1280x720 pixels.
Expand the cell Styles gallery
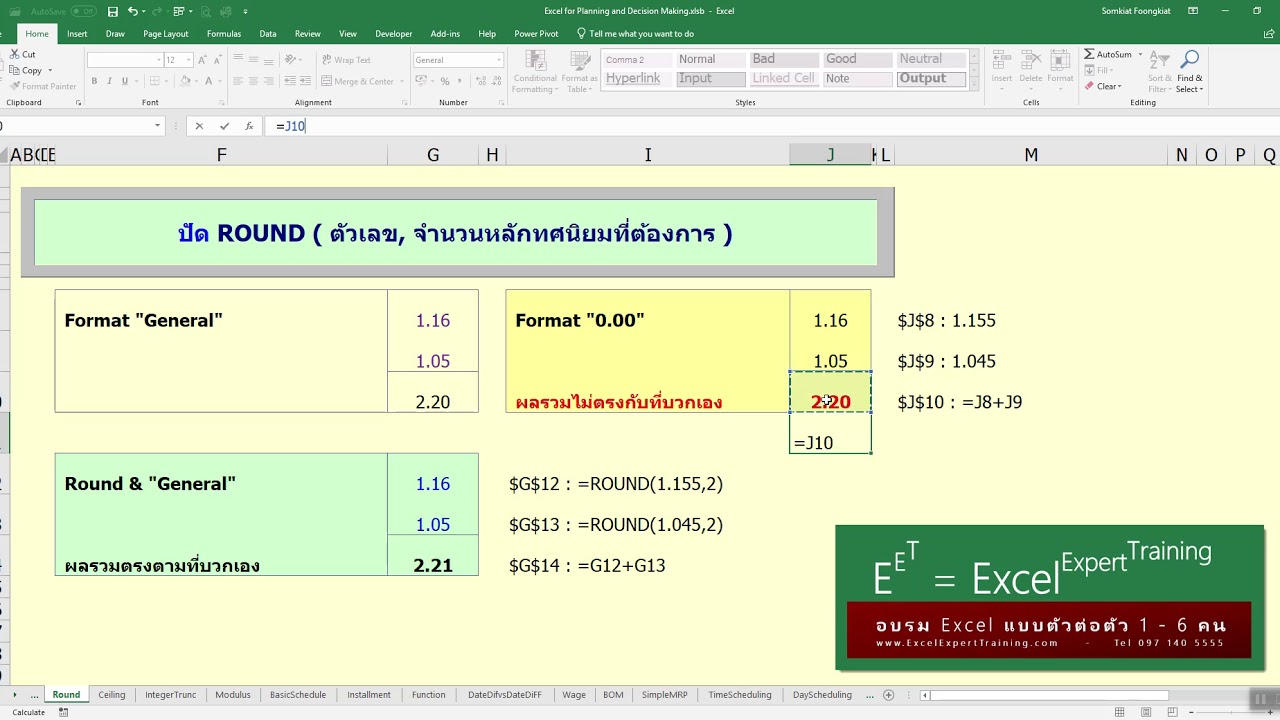click(975, 84)
